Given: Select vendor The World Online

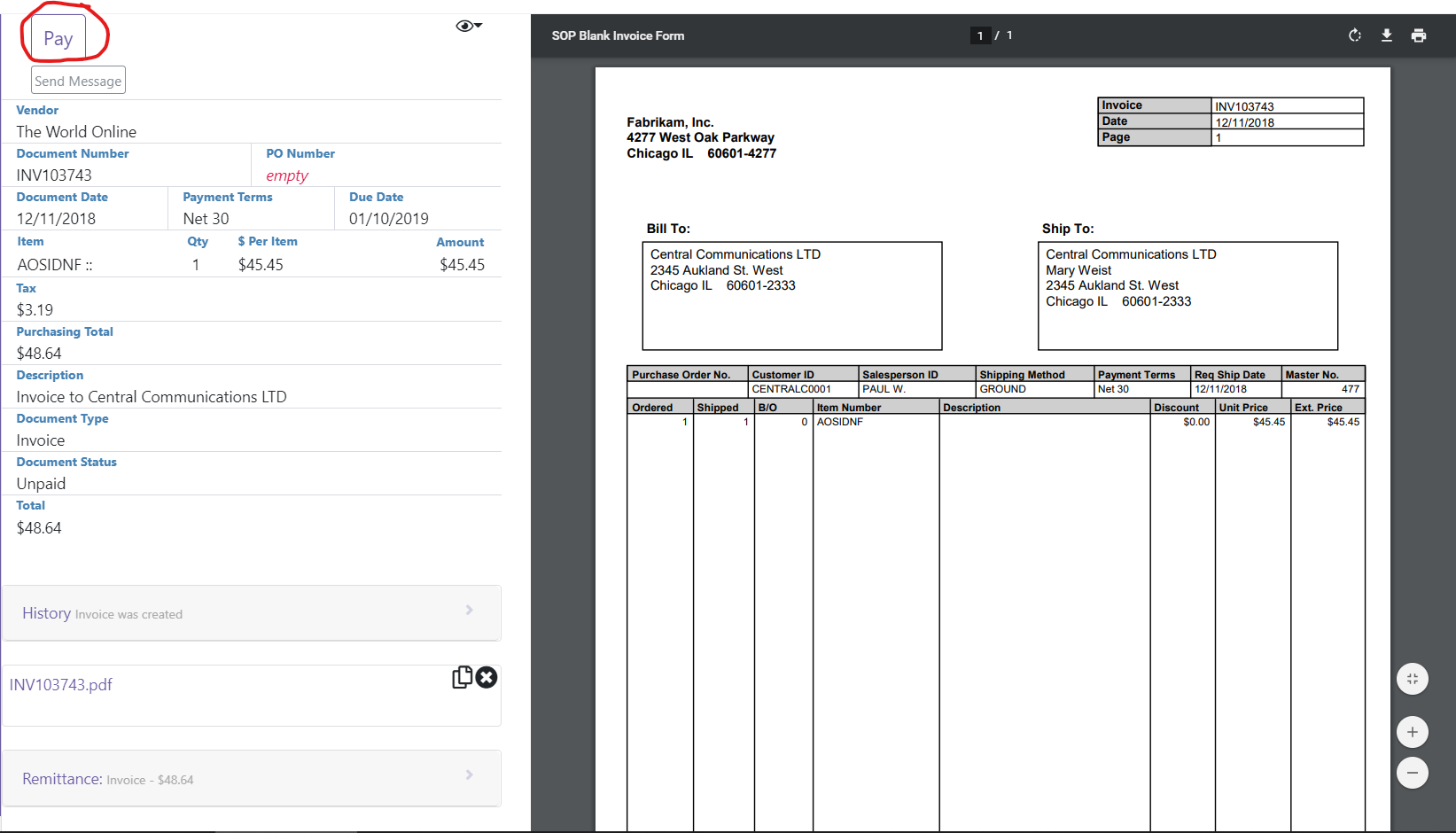Looking at the screenshot, I should [x=76, y=132].
